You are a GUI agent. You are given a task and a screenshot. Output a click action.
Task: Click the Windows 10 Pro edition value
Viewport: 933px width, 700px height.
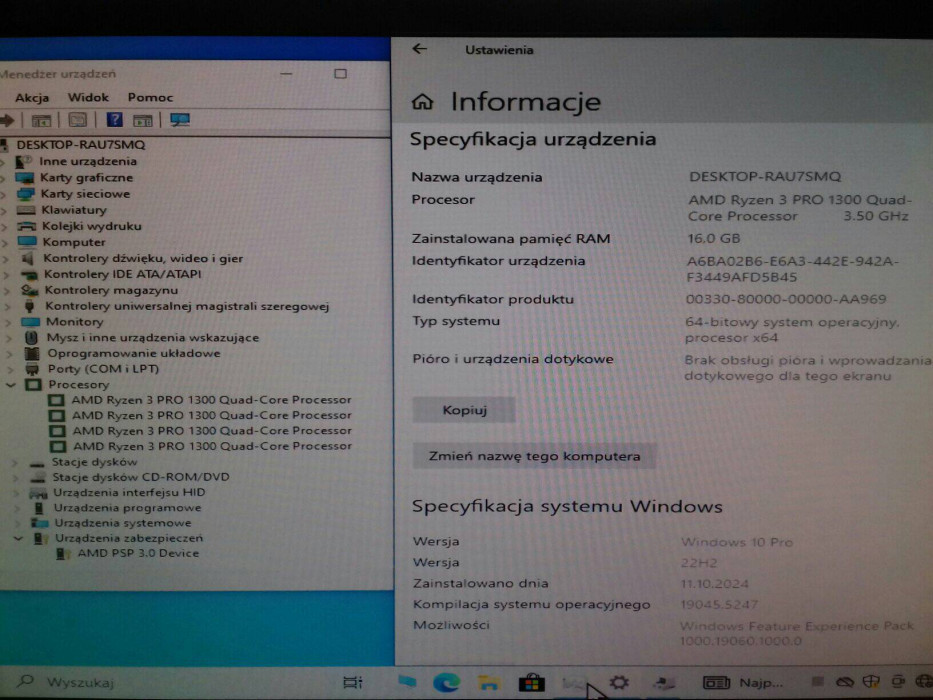click(x=737, y=542)
